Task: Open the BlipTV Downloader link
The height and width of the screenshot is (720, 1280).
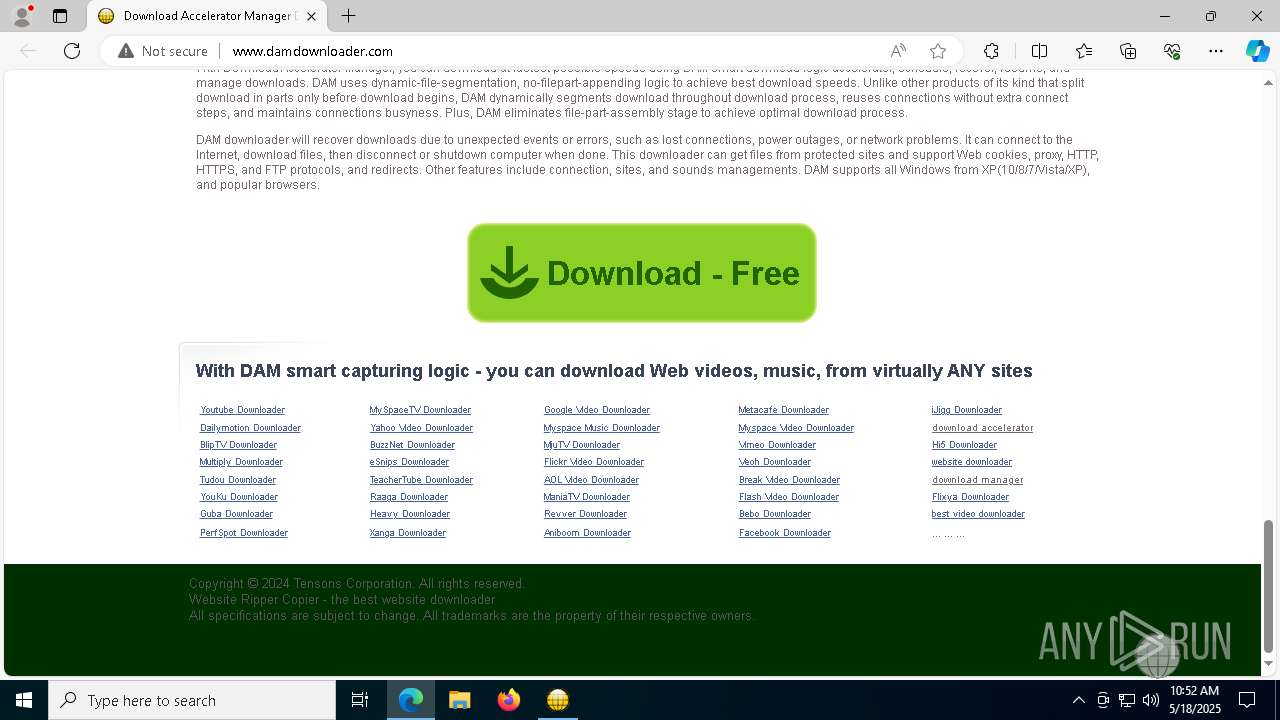Action: 238,445
